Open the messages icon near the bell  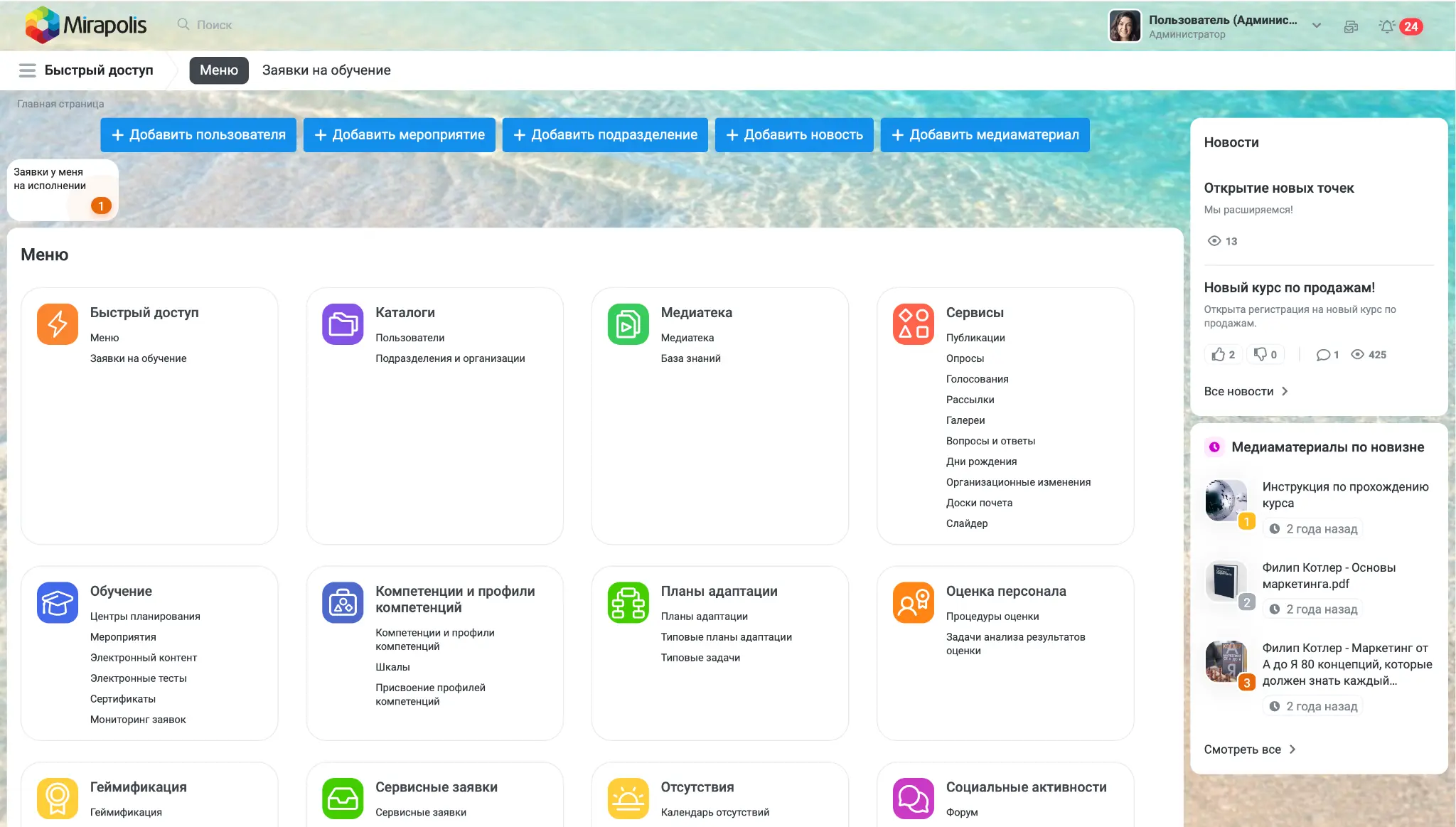click(x=1351, y=26)
